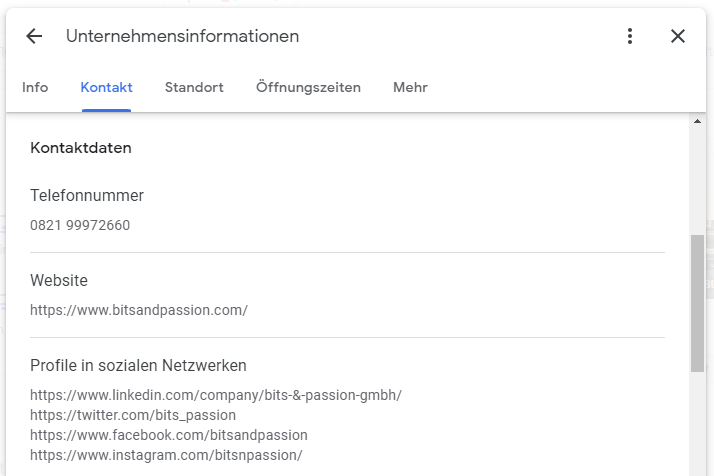
Task: Go to the Öffnungszeiten tab
Action: 308,87
